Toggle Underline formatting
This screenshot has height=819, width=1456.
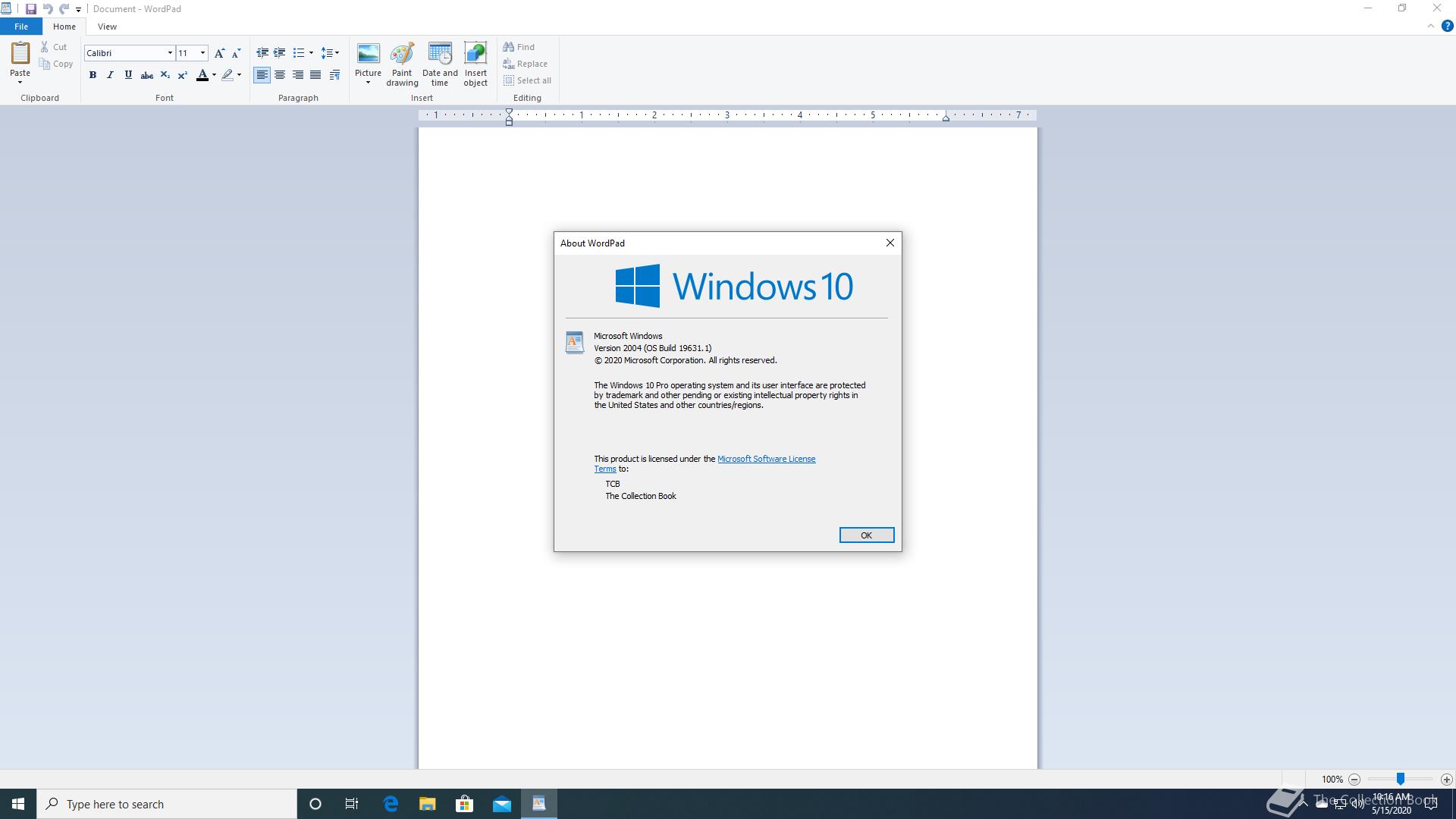(x=128, y=75)
